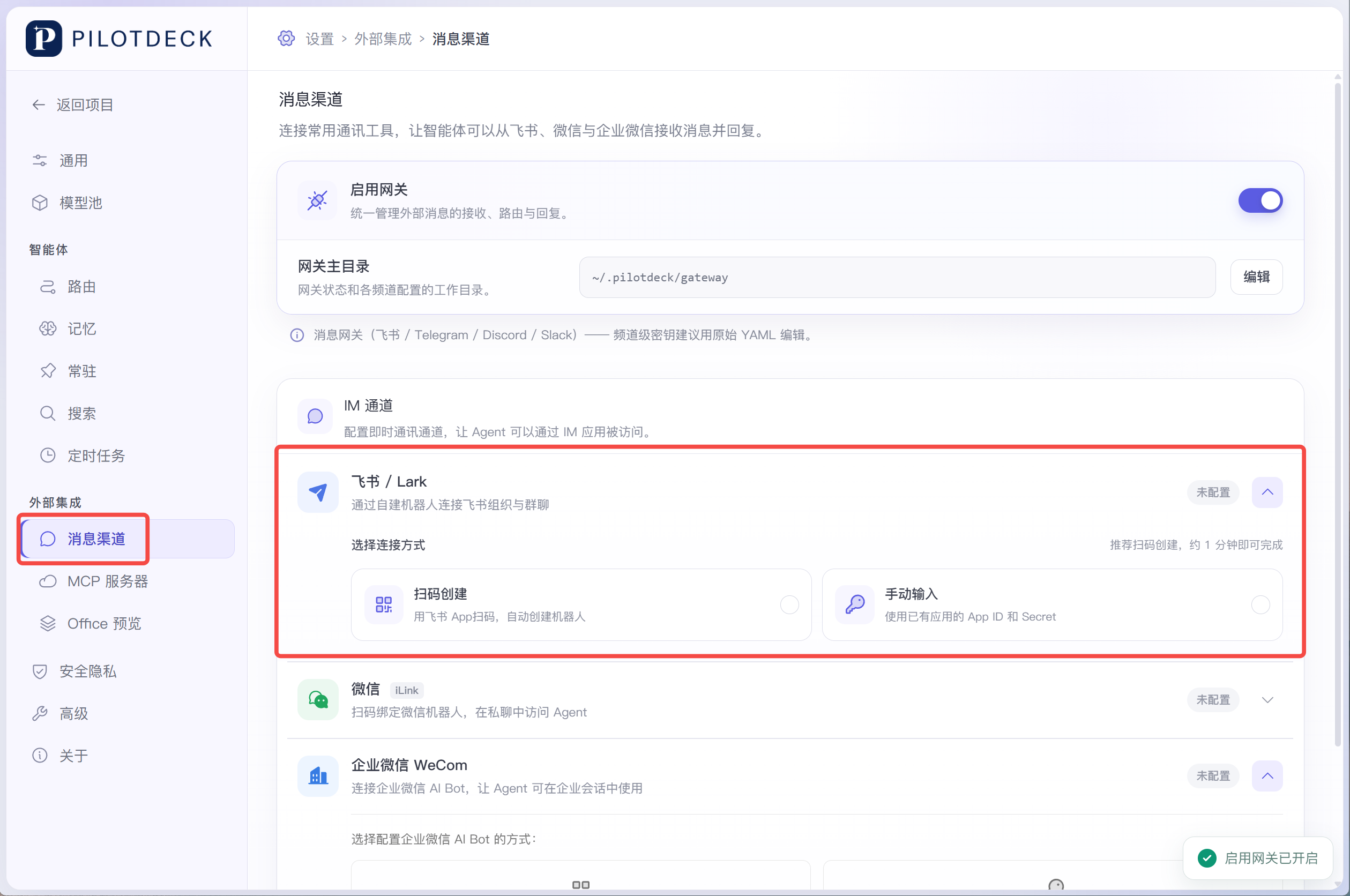Click the settings gear icon in breadcrumb
Viewport: 1350px width, 896px height.
point(286,39)
